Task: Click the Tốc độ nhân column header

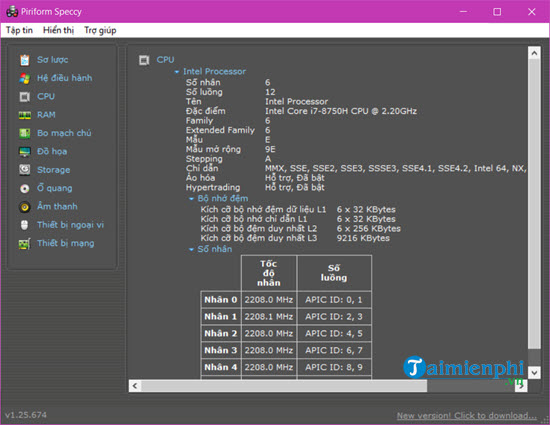Action: pos(269,273)
